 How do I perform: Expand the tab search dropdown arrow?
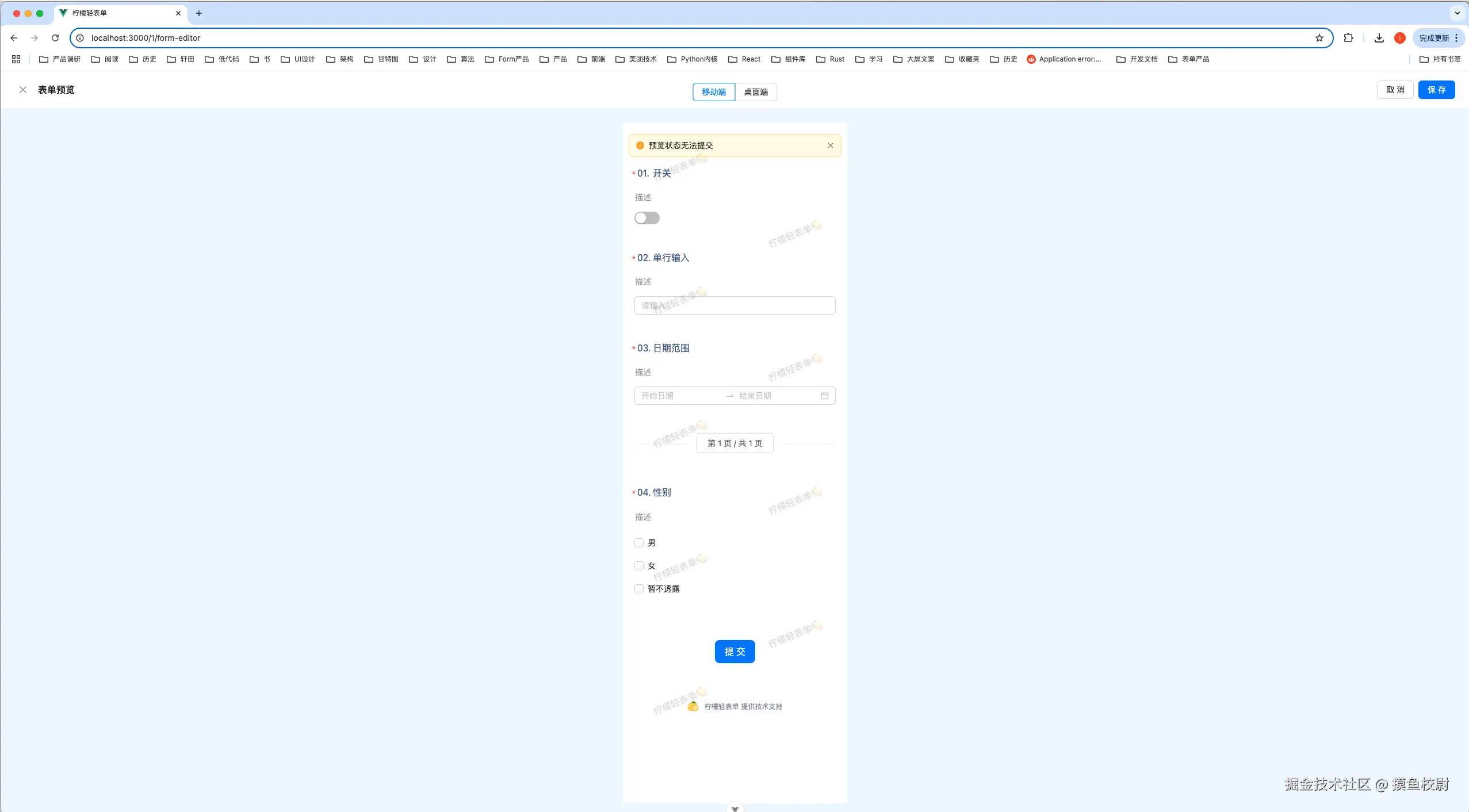[x=1457, y=13]
